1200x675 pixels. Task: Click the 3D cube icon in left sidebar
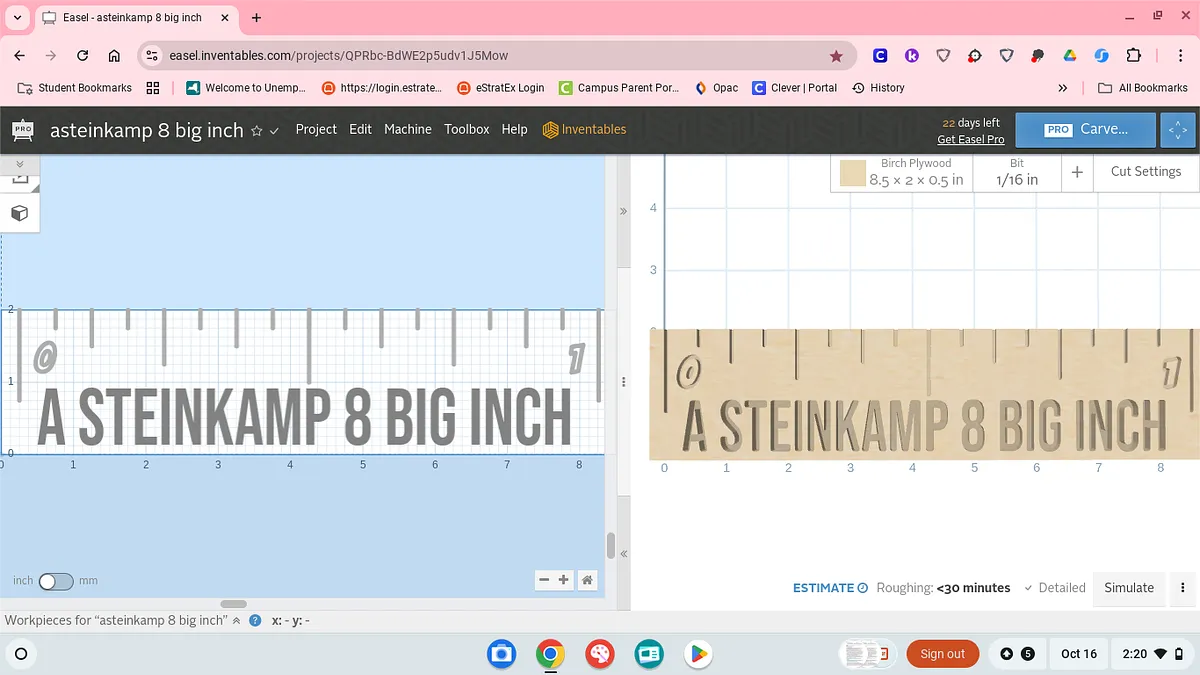(19, 213)
